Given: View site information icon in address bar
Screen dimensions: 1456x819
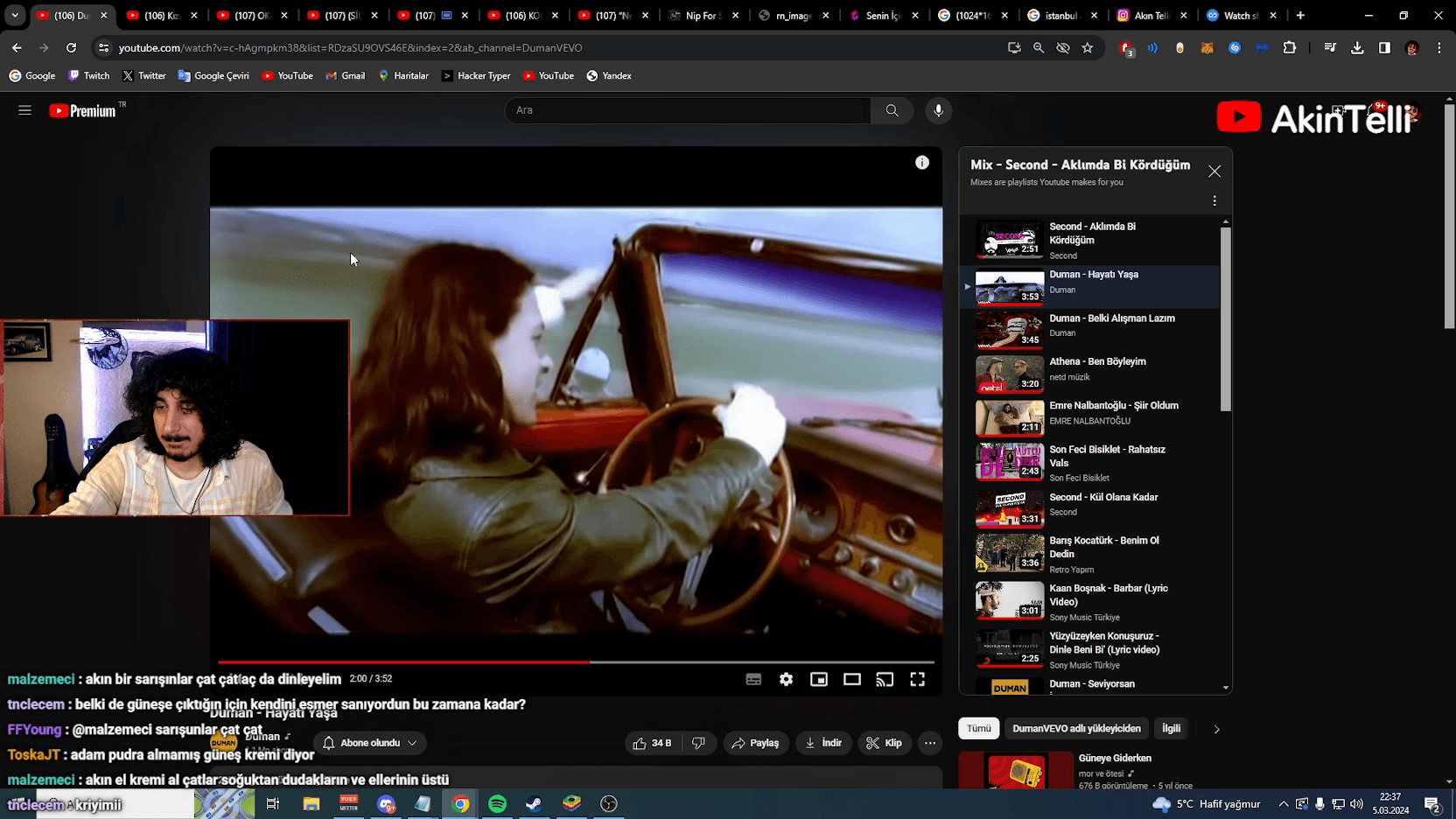Looking at the screenshot, I should [x=104, y=48].
